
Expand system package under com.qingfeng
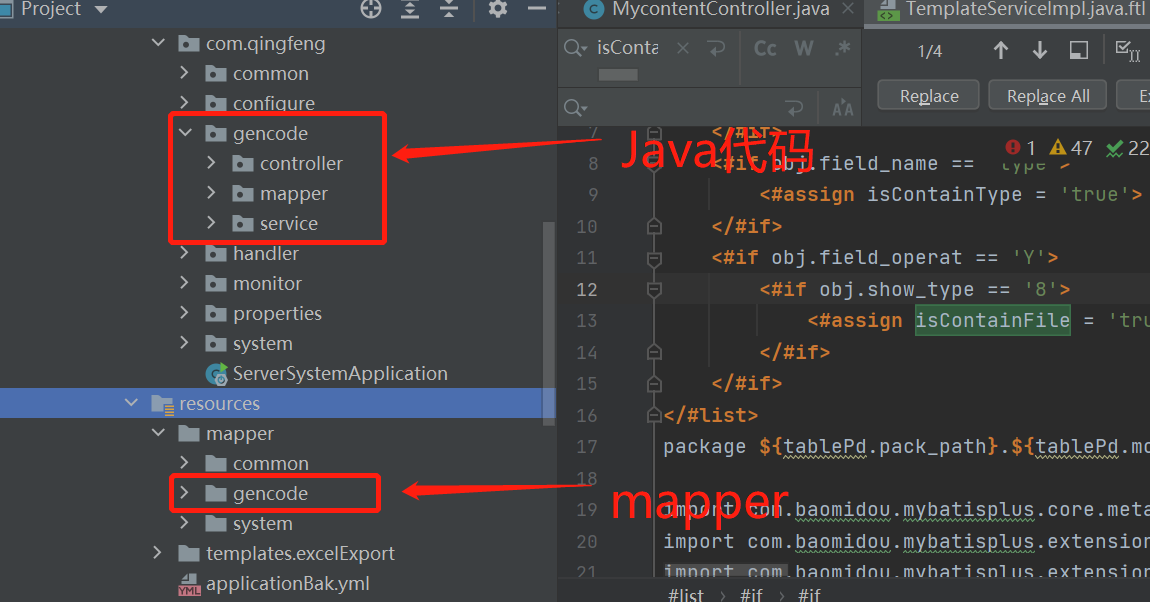(x=185, y=343)
